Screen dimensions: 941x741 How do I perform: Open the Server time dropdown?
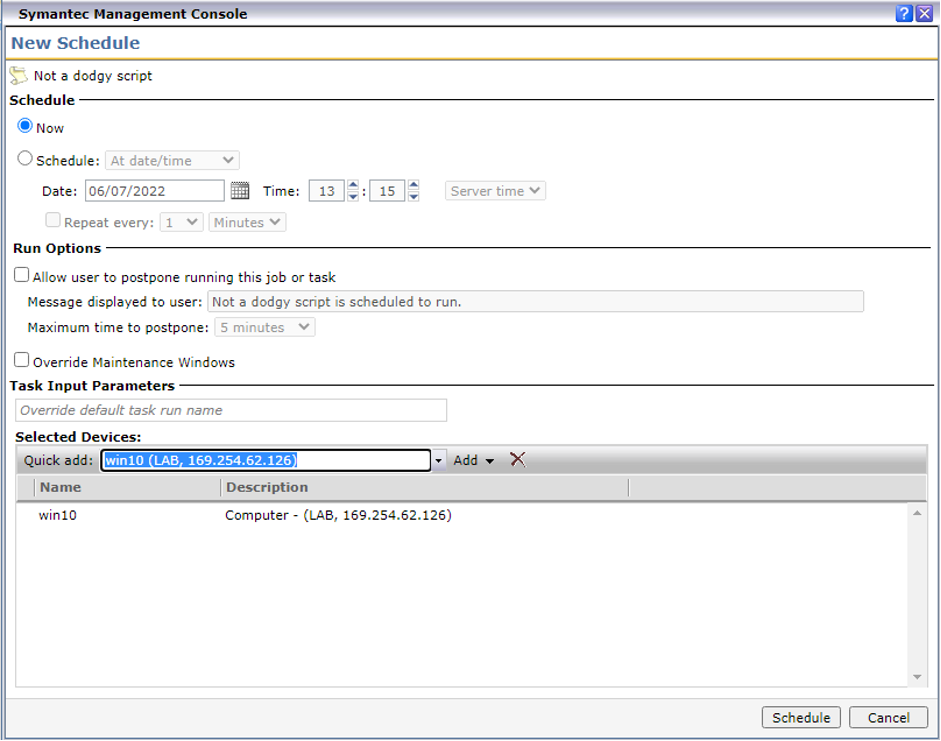click(x=495, y=191)
